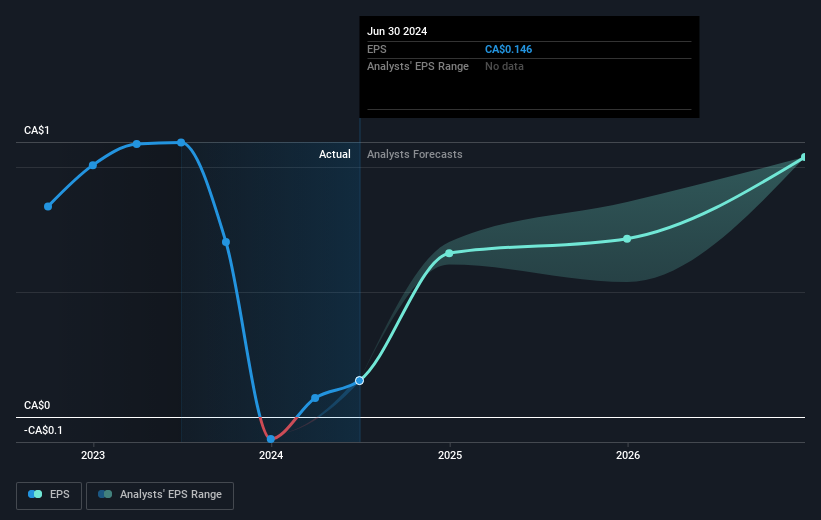Click the EPS row label in tooltip
821x520 pixels.
point(376,49)
